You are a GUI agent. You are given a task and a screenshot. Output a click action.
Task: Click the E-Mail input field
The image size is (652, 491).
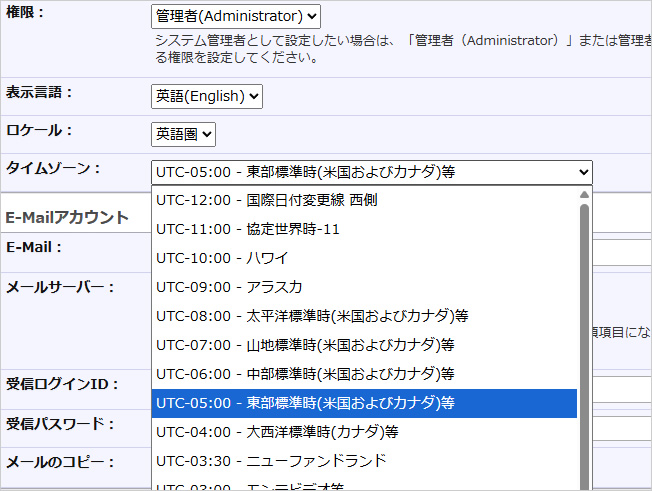point(620,249)
